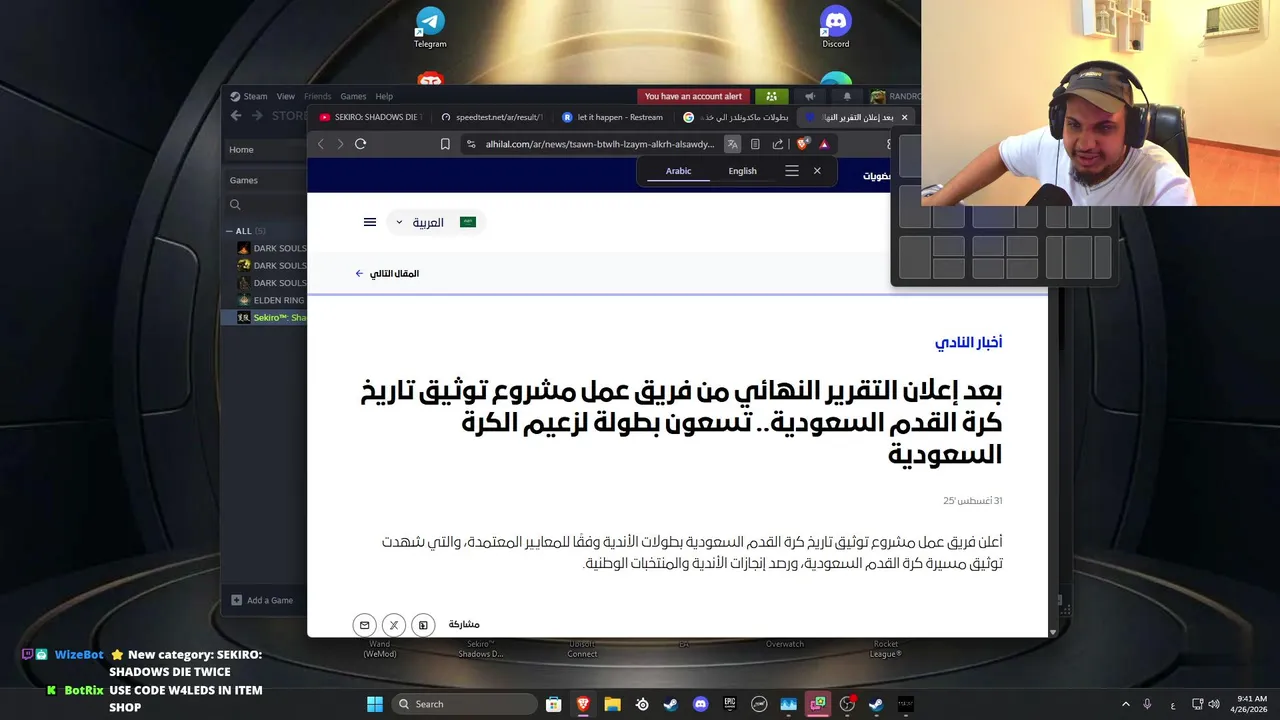The height and width of the screenshot is (720, 1280).
Task: Open Brave Rewards triangle icon
Action: [x=824, y=144]
